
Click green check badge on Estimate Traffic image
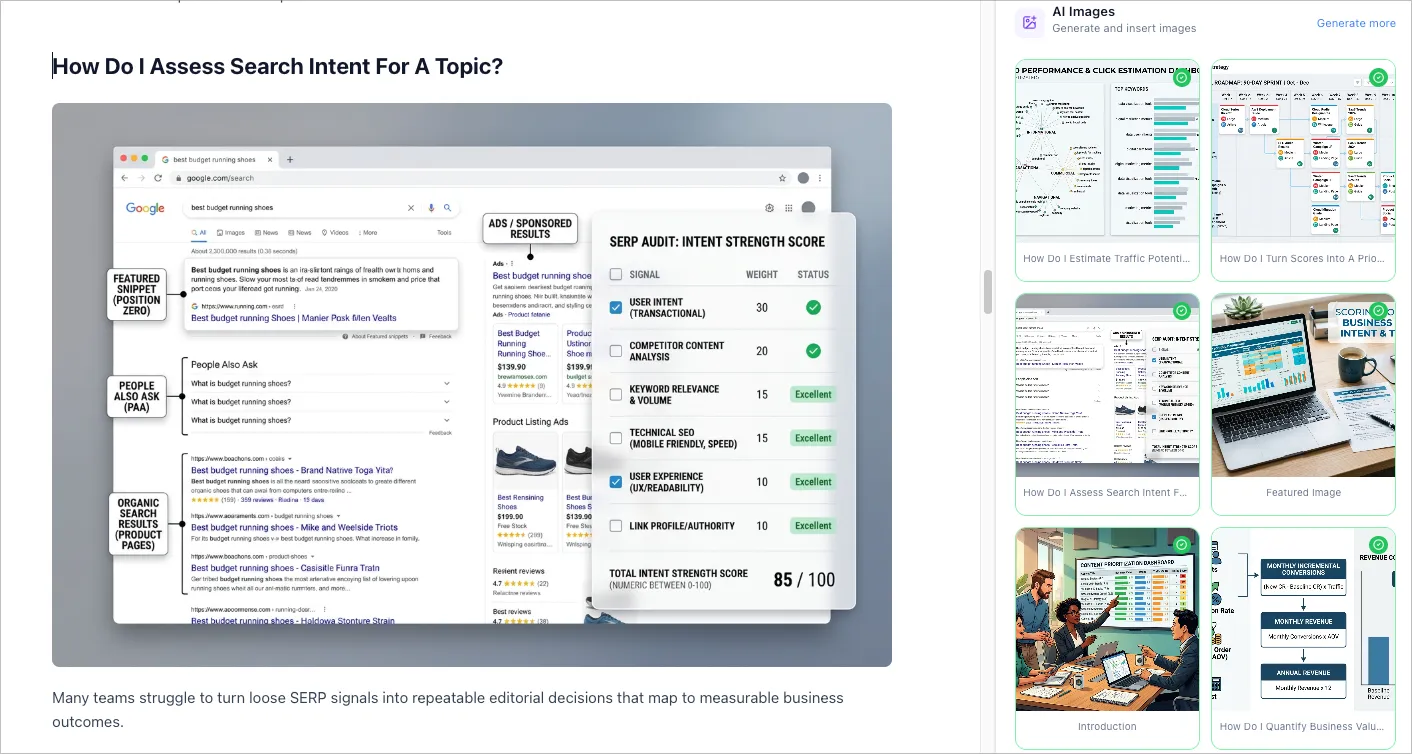coord(1182,77)
